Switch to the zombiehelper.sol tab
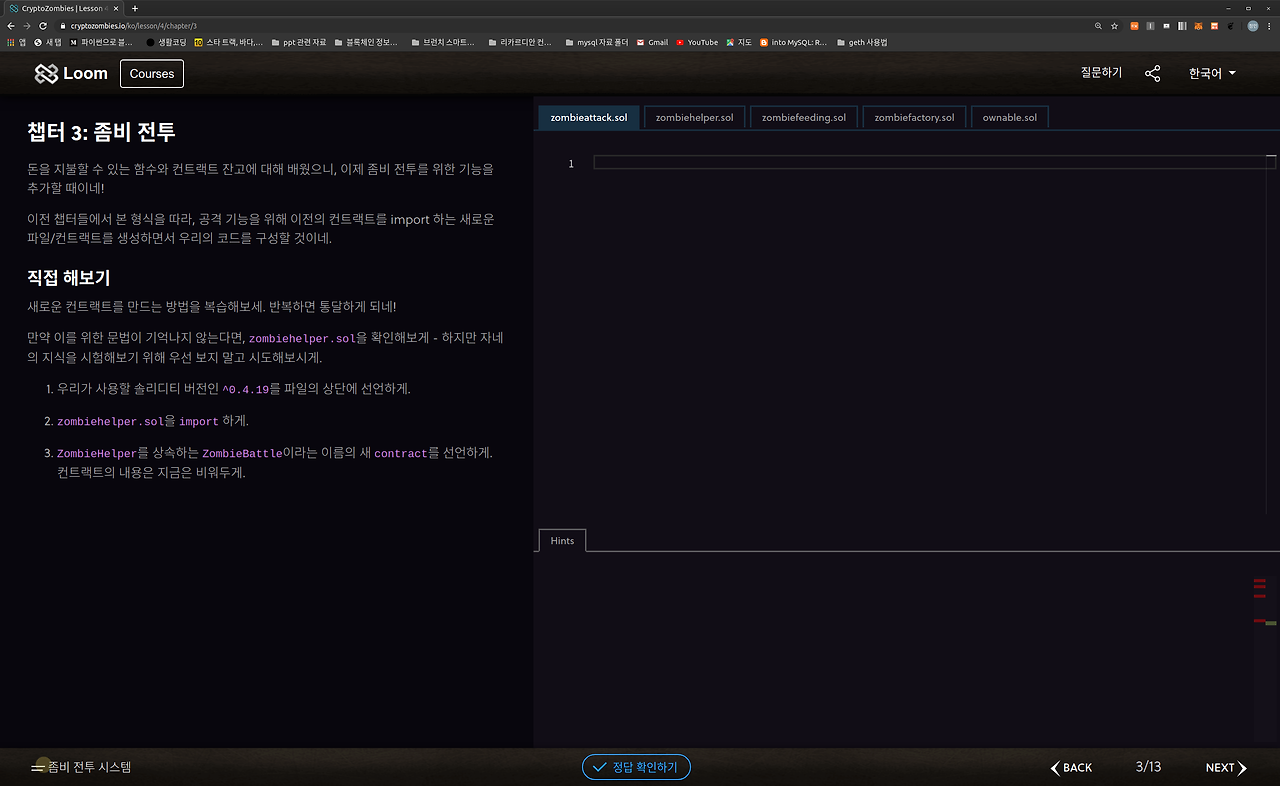The height and width of the screenshot is (786, 1280). pos(695,118)
